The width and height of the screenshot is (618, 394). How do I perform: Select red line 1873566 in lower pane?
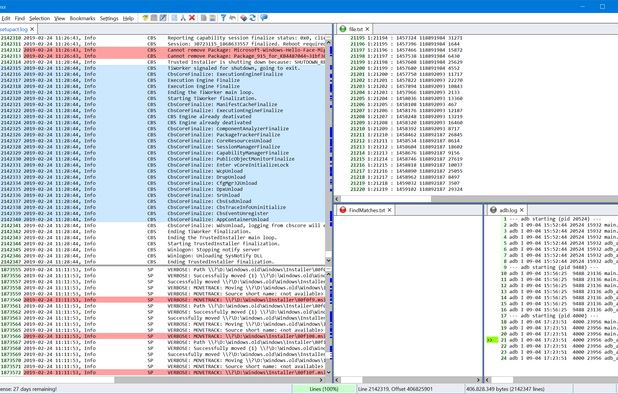[163, 336]
